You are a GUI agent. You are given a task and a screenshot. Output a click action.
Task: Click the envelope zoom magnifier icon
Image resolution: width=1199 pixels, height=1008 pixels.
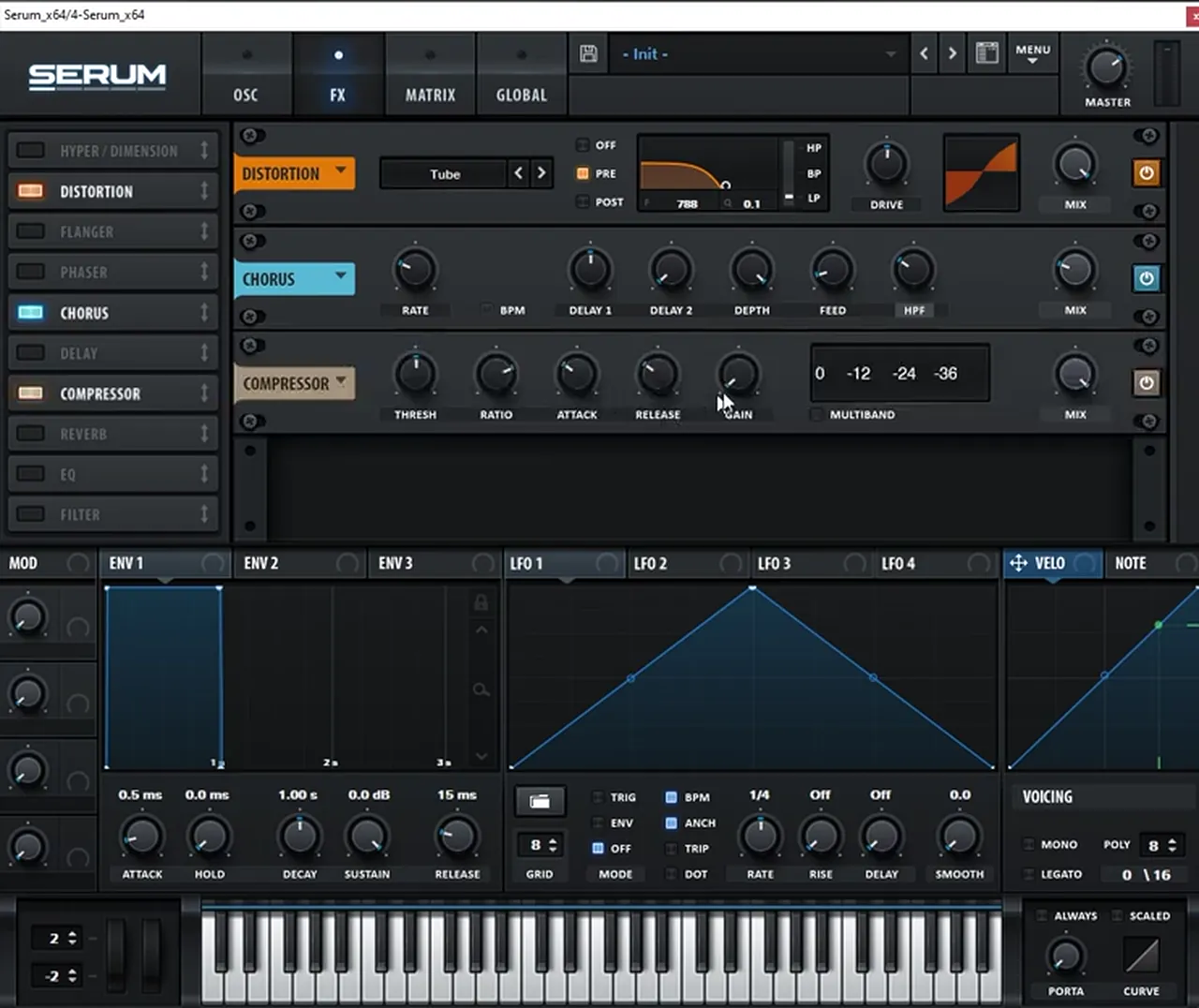click(x=481, y=690)
